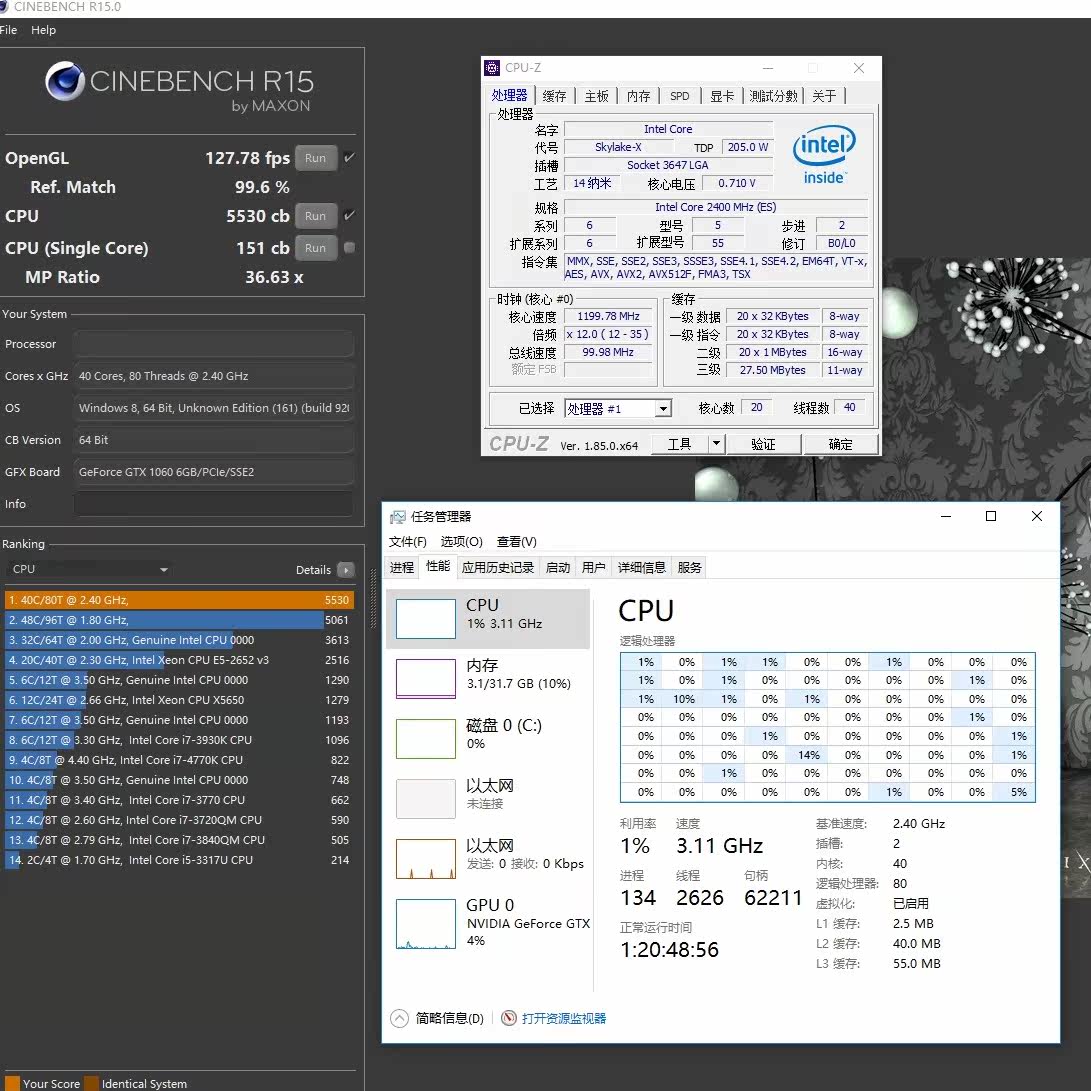Select ranking row Intel Xeon CPU X5650
Screen dimensions: 1091x1091
179,700
